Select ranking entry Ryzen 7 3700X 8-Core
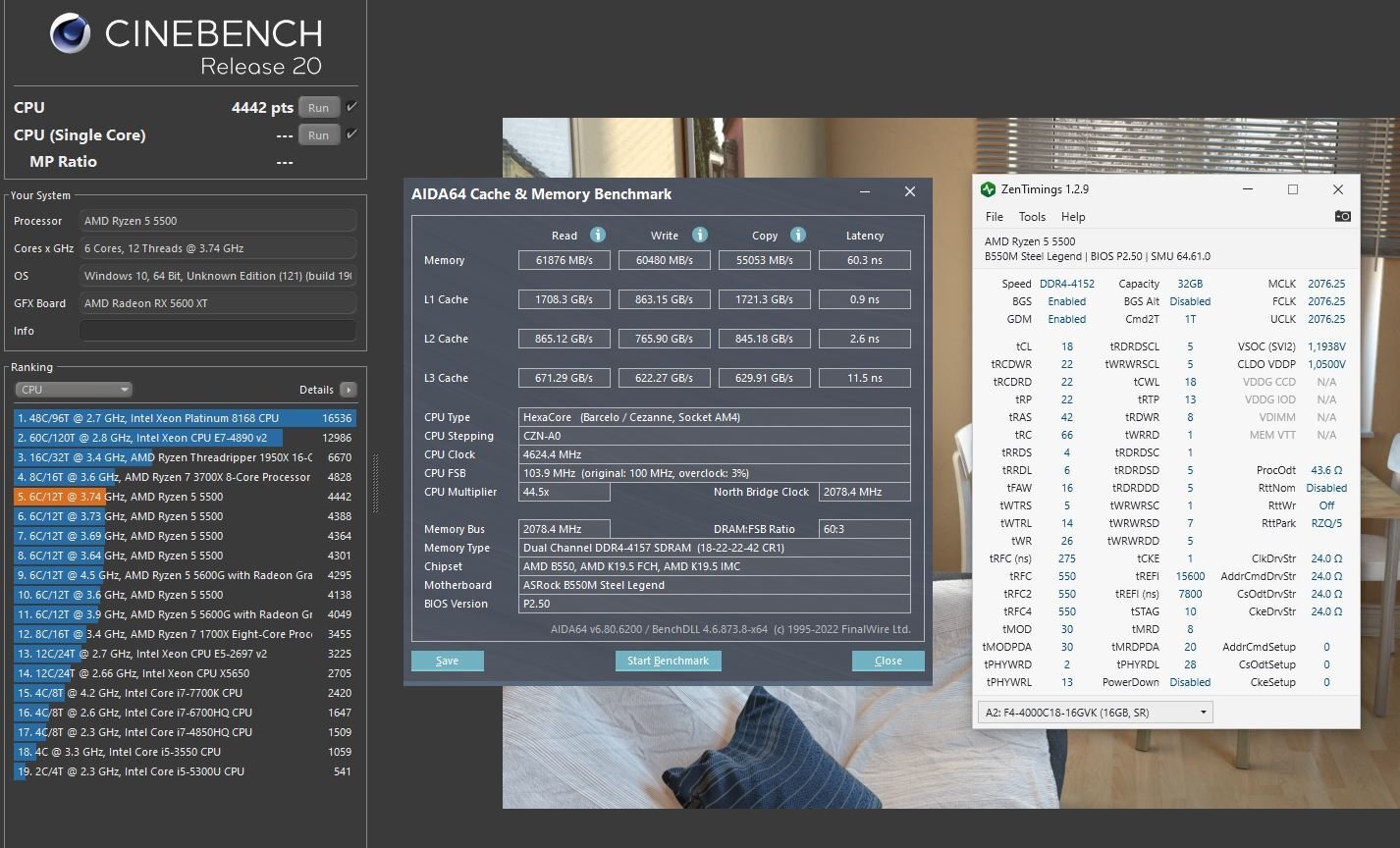The width and height of the screenshot is (1400, 848). point(185,477)
